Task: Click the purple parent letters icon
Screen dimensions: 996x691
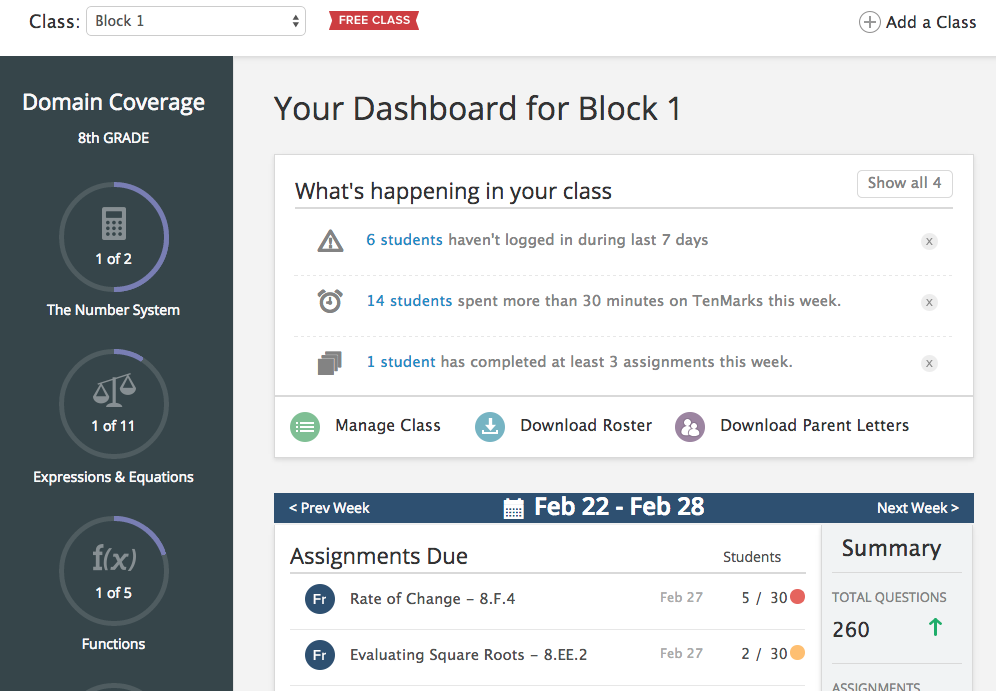Action: pyautogui.click(x=690, y=426)
